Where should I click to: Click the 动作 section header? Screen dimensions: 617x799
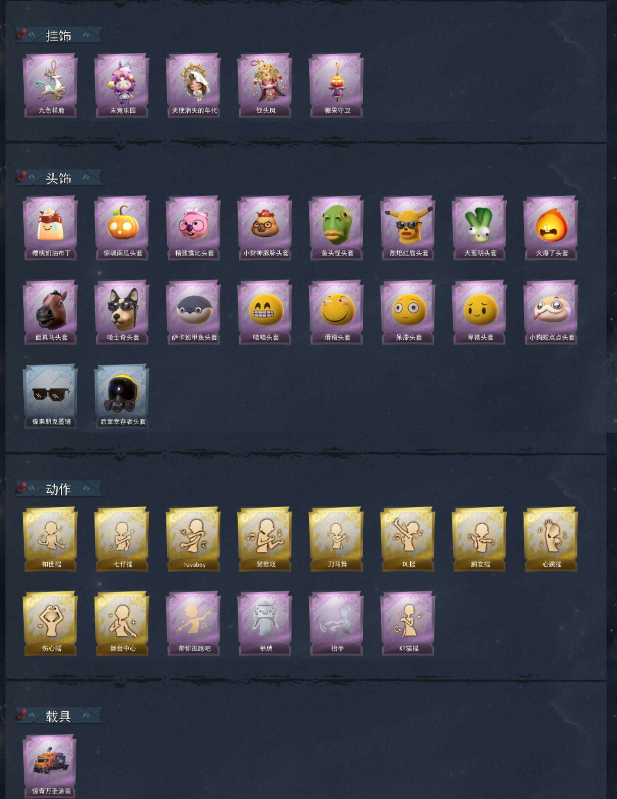(58, 489)
